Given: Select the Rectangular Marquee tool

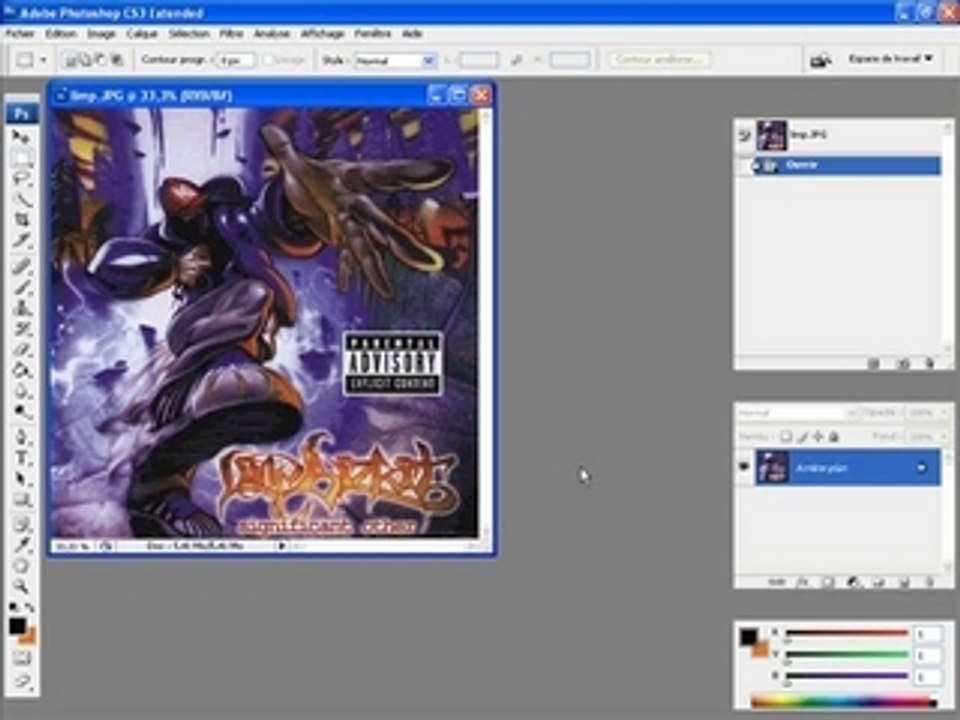Looking at the screenshot, I should click(x=22, y=158).
